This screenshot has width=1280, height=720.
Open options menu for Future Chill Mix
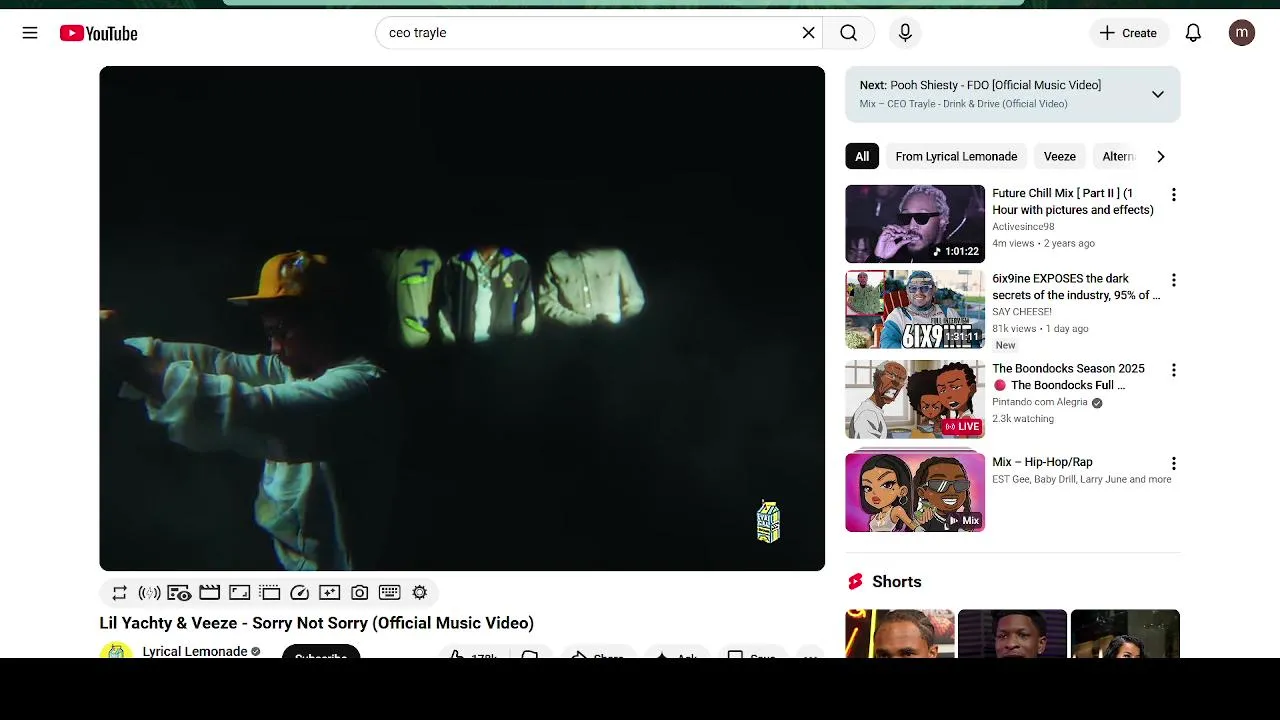(1174, 195)
